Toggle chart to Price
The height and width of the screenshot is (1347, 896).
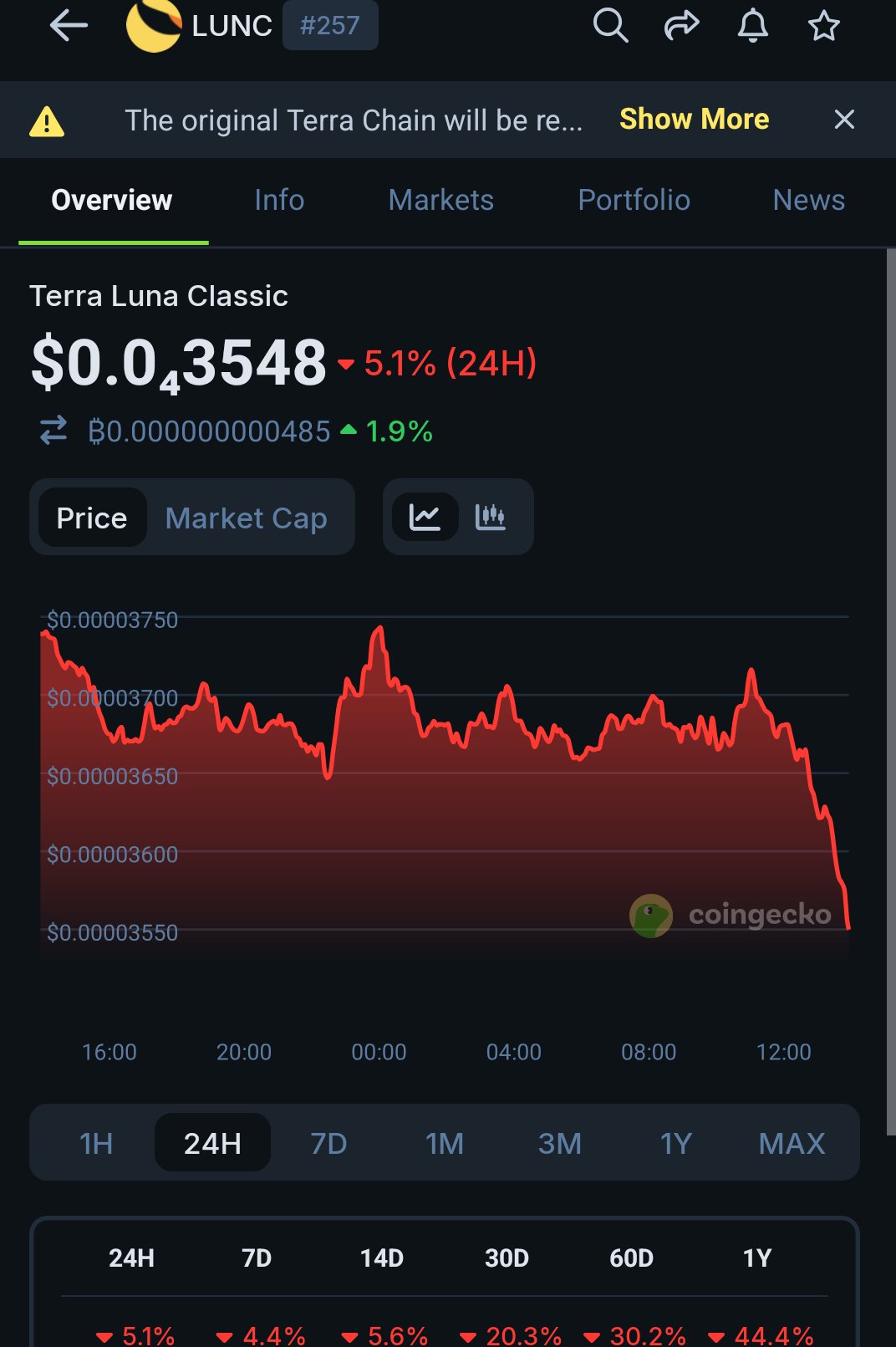click(x=92, y=518)
